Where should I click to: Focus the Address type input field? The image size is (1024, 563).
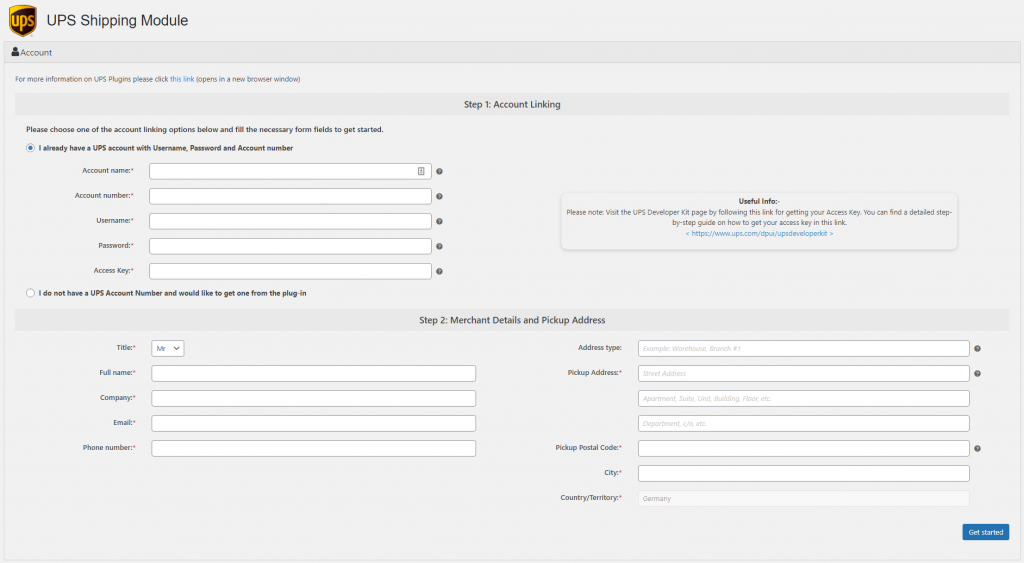click(803, 349)
